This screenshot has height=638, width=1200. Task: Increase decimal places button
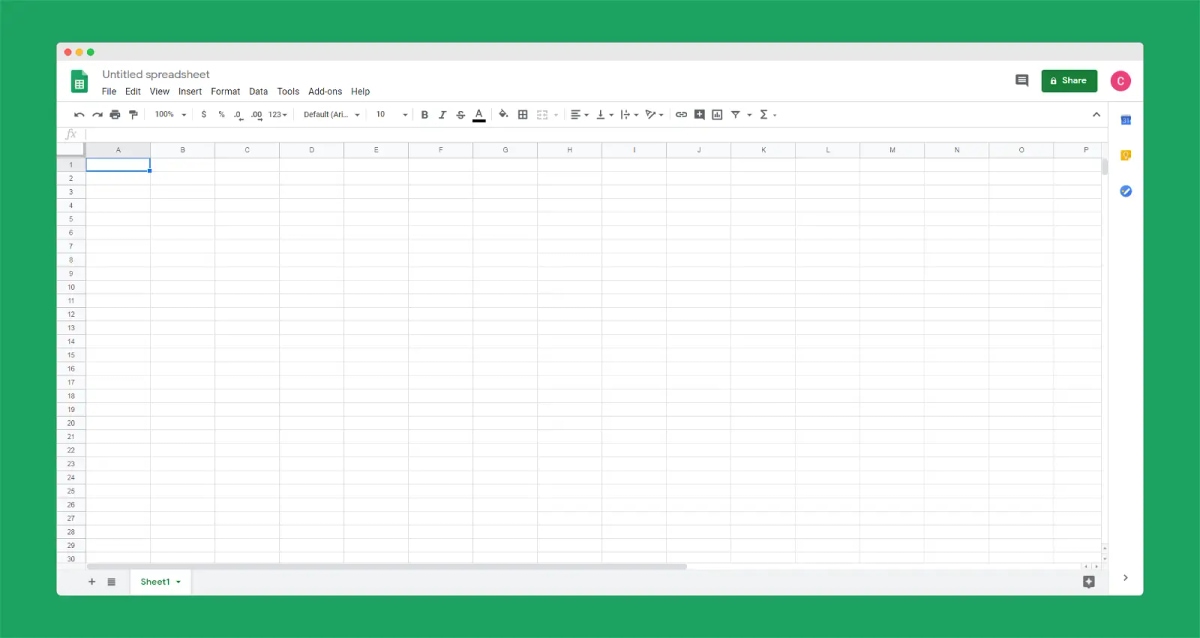[x=257, y=115]
